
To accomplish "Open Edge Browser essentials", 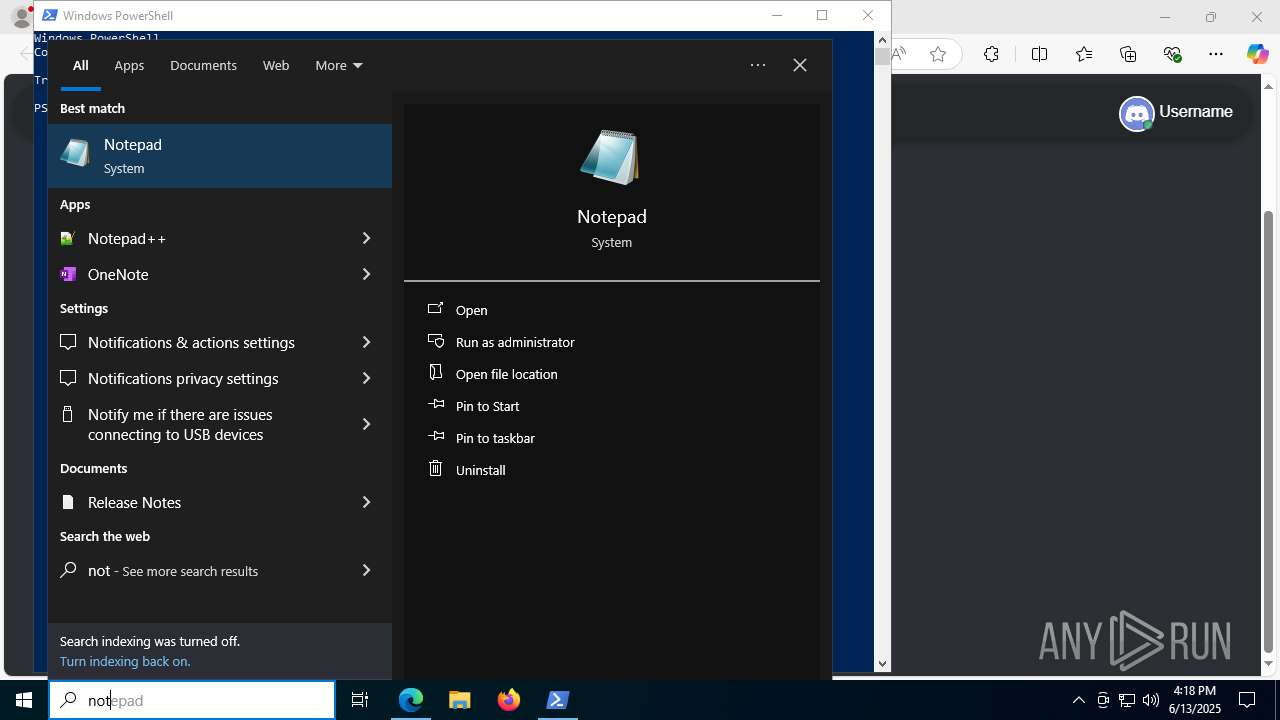I will (x=1172, y=54).
